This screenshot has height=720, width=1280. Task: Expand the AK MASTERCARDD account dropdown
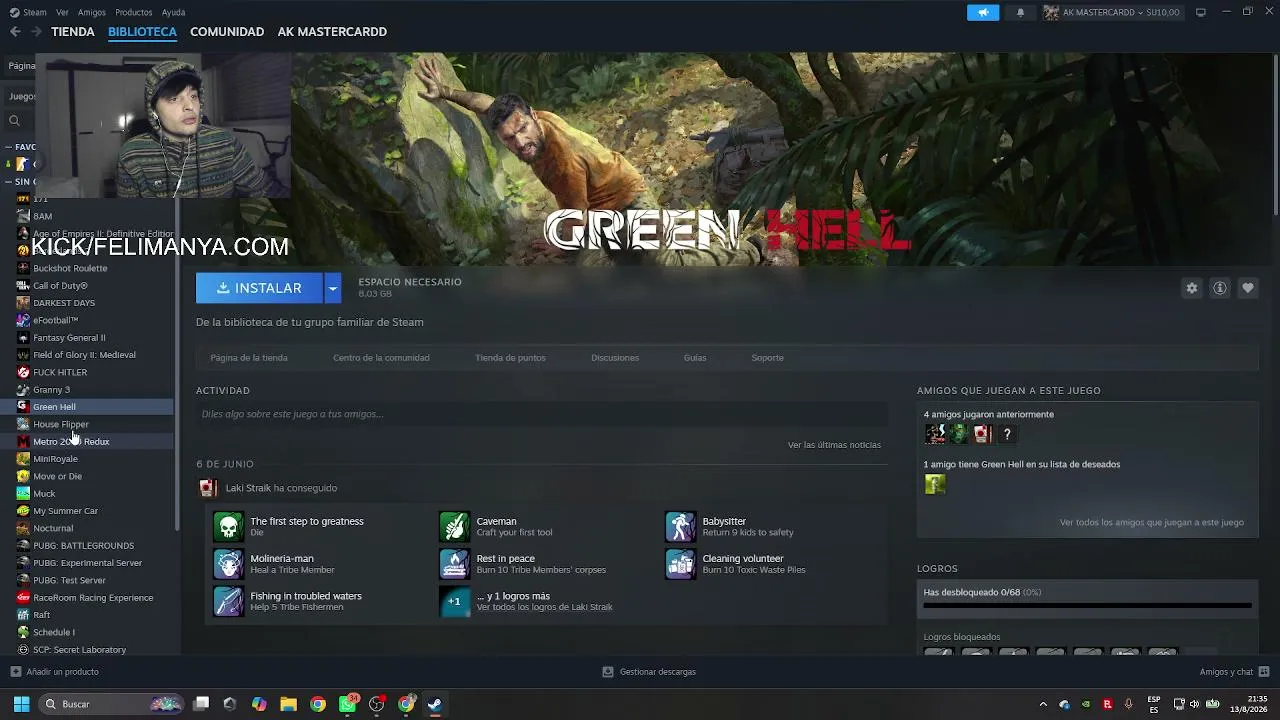[1112, 12]
